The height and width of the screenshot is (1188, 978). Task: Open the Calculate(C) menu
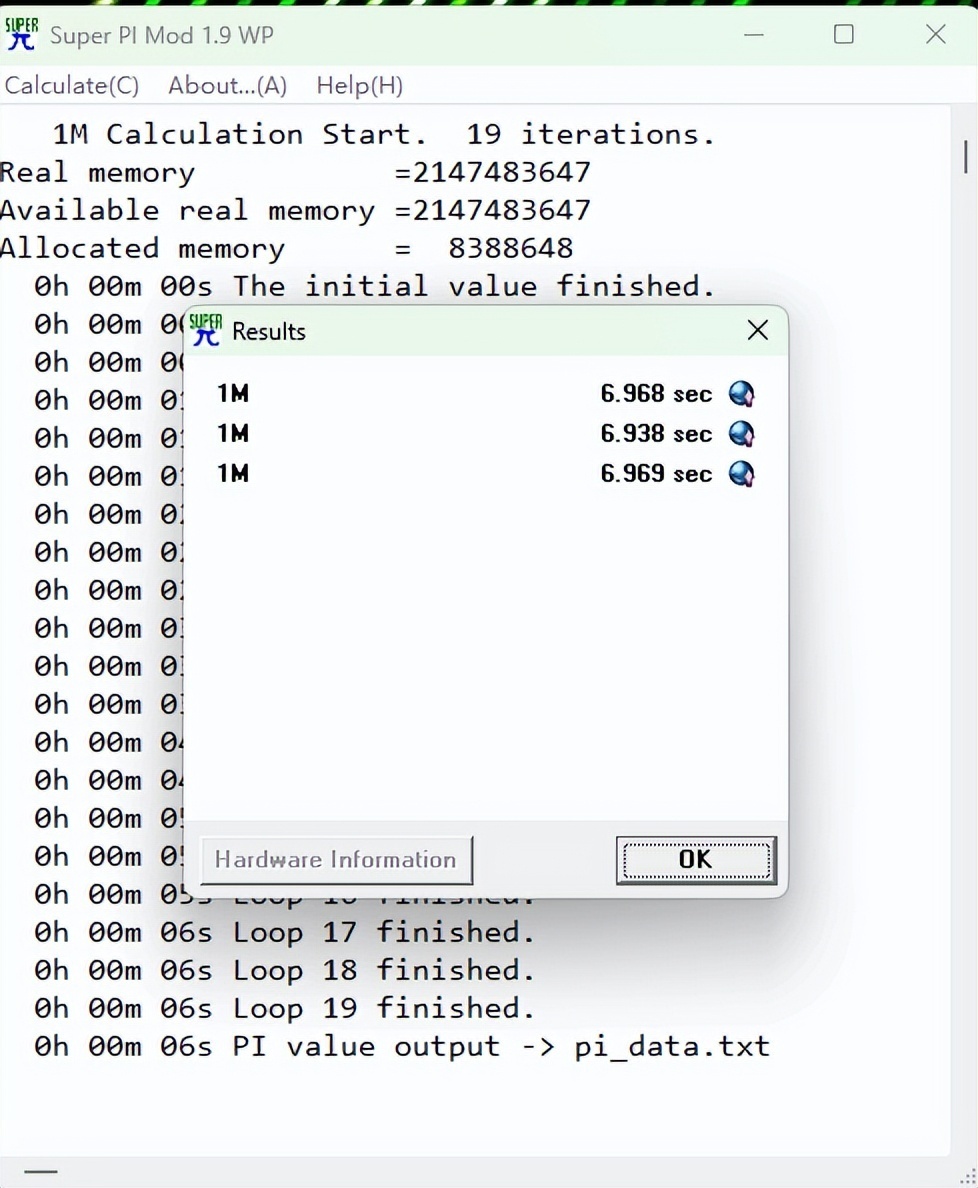click(72, 86)
